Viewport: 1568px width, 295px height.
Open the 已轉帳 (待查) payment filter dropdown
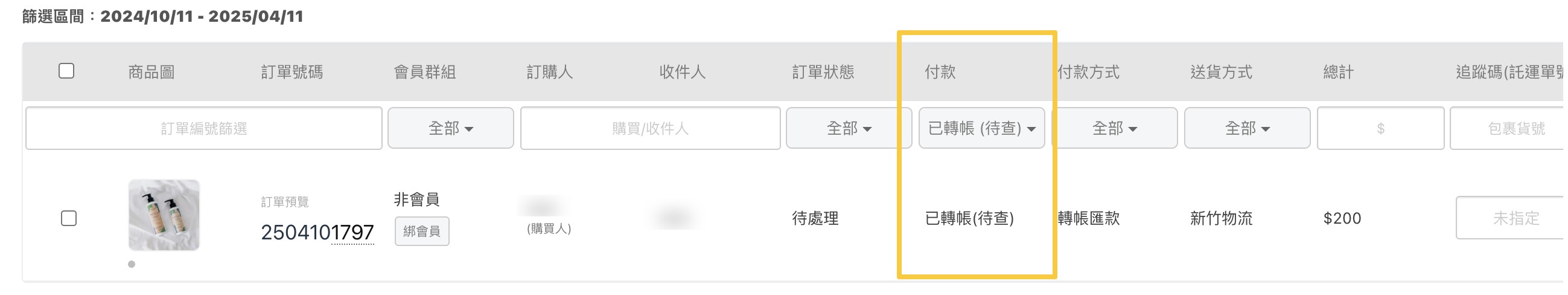(981, 128)
